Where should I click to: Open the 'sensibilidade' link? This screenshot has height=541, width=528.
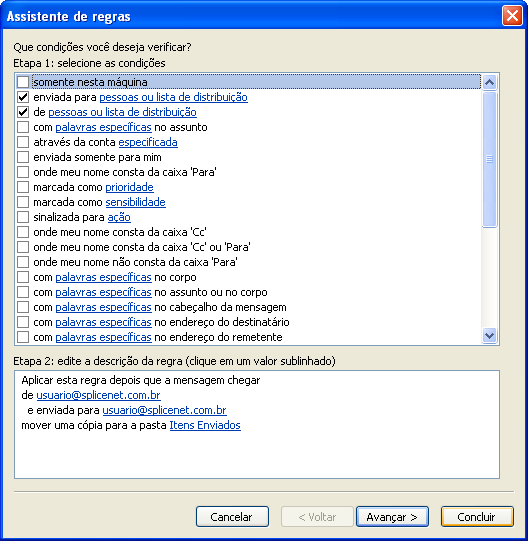click(135, 202)
